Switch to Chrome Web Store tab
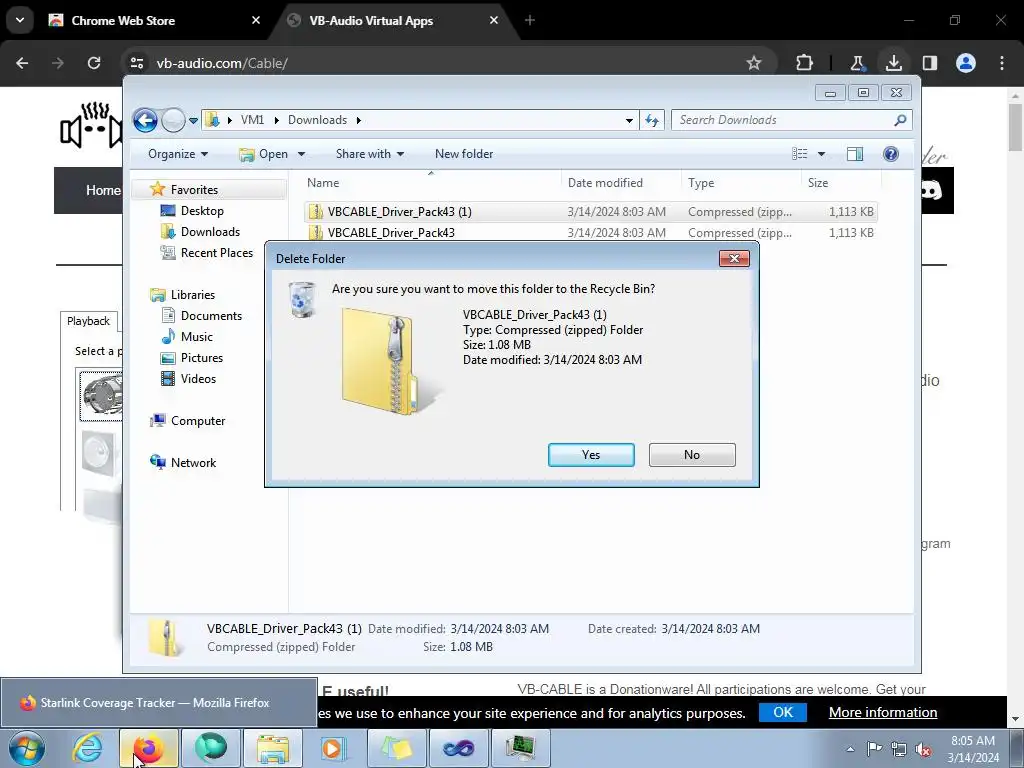 coord(150,21)
